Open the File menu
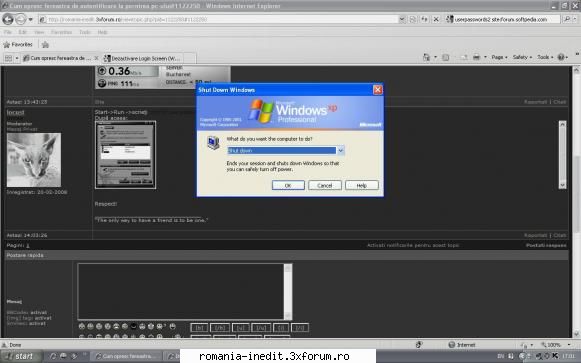This screenshot has width=581, height=363. tap(7, 32)
